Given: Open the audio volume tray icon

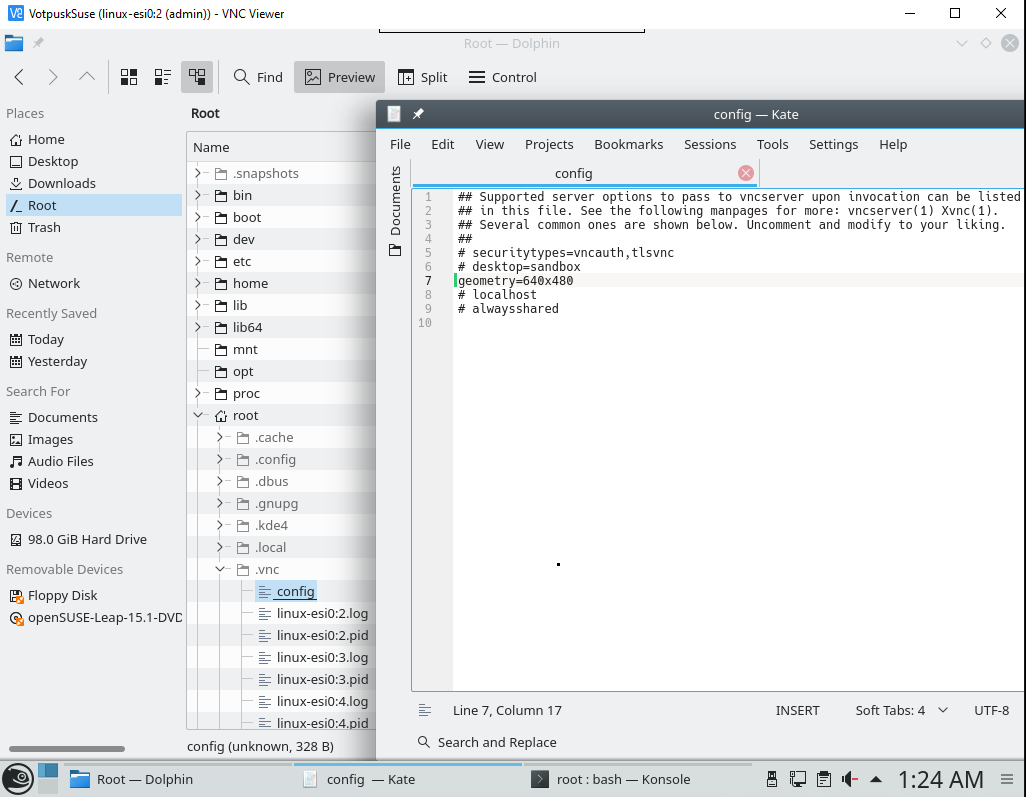Looking at the screenshot, I should pyautogui.click(x=849, y=779).
